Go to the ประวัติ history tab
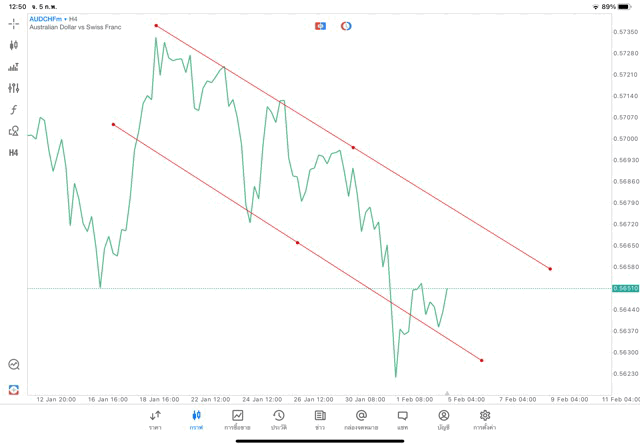Viewport: 640px width, 447px height. (x=278, y=420)
